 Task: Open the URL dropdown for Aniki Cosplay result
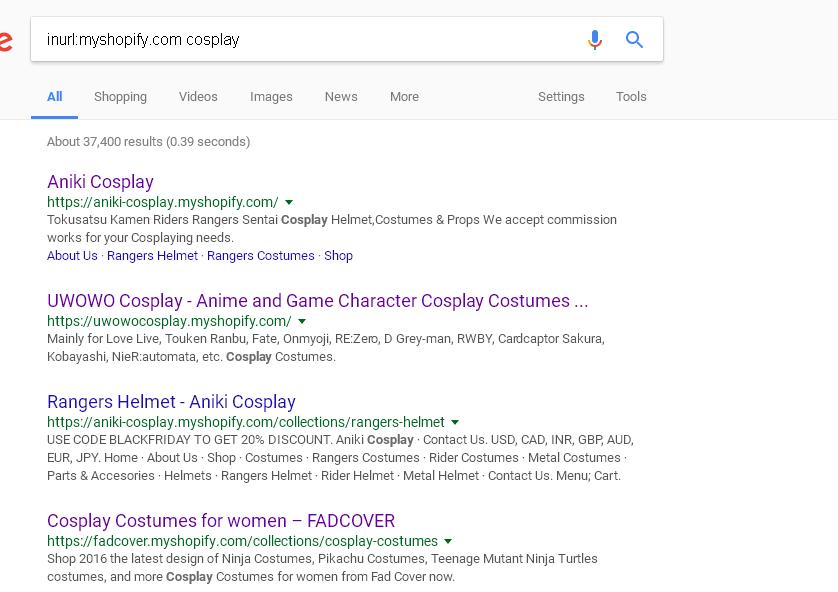[x=289, y=202]
